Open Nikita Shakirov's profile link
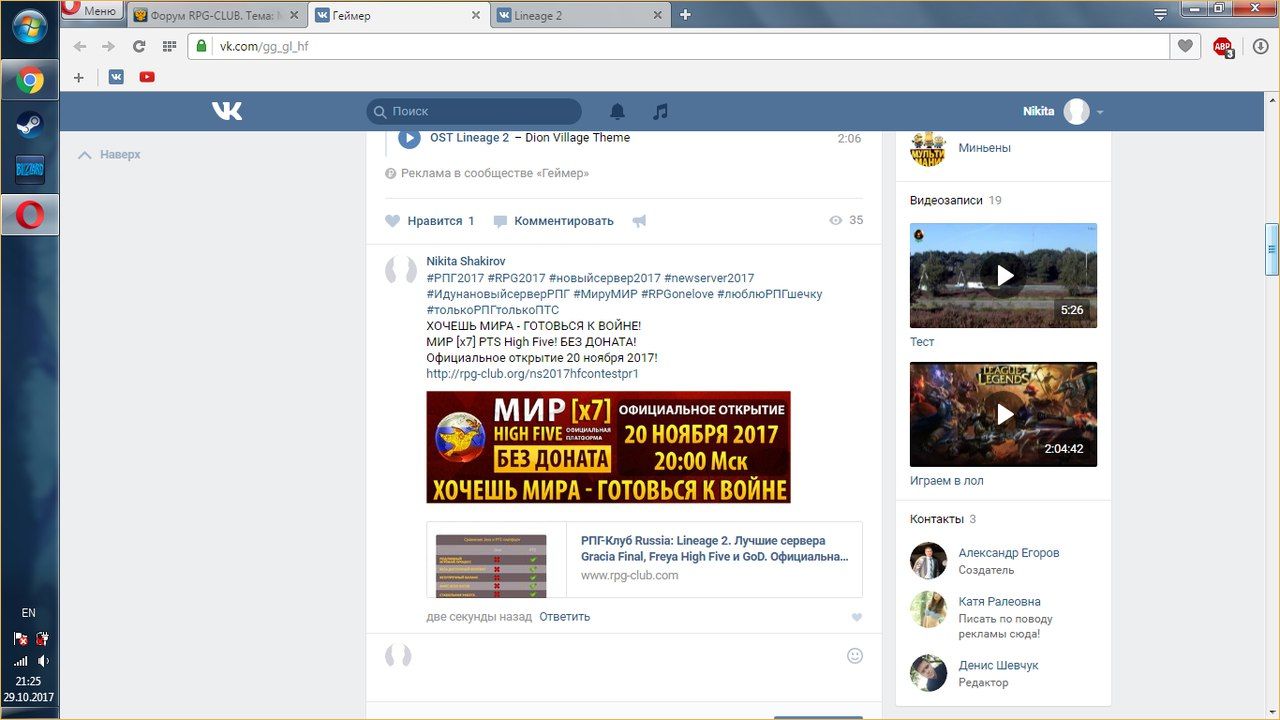 [466, 261]
